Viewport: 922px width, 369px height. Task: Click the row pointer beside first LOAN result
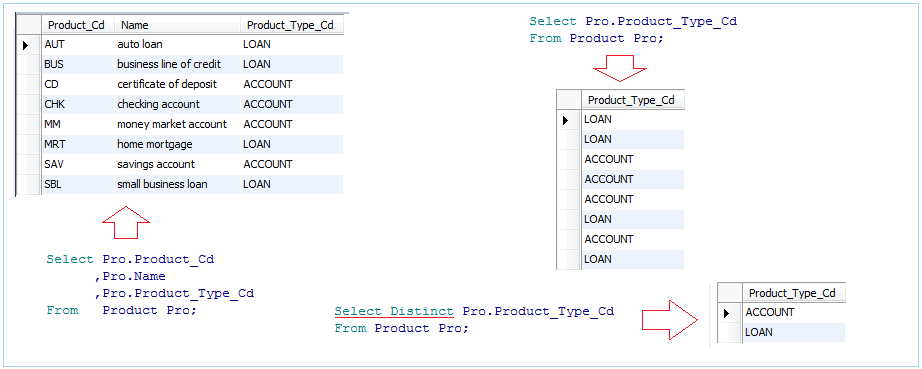coord(566,120)
